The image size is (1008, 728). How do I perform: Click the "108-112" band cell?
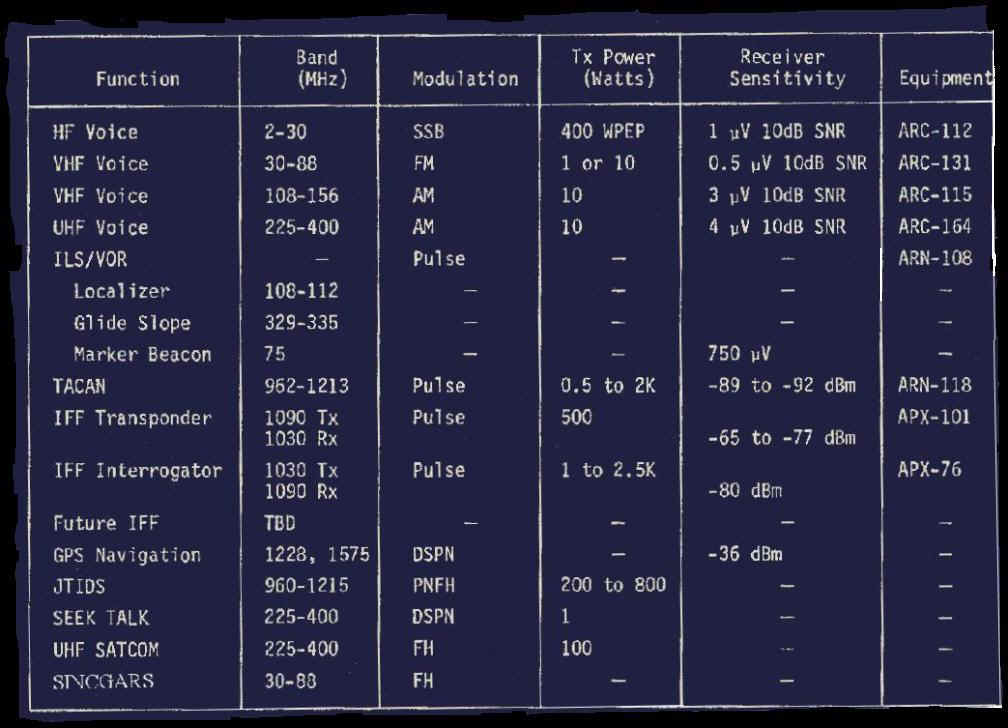302,291
